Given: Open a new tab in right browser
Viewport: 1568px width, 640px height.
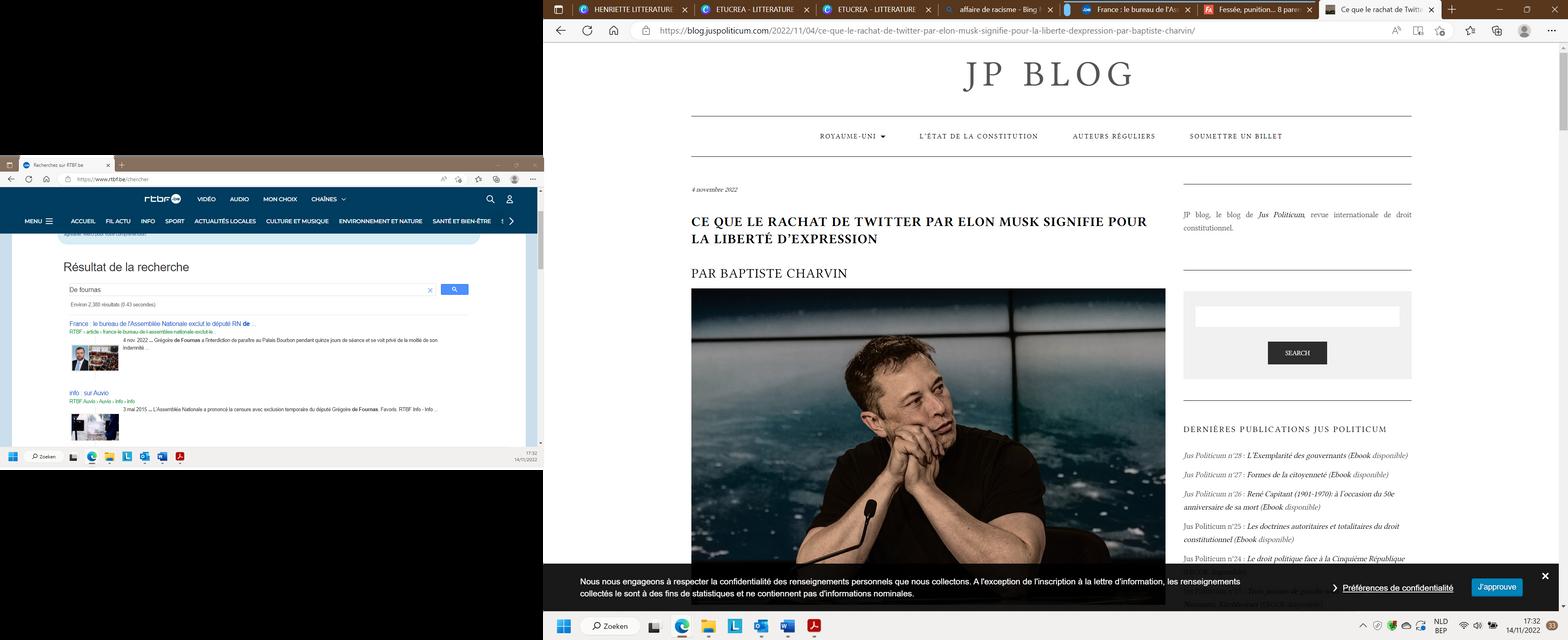Looking at the screenshot, I should point(1452,9).
